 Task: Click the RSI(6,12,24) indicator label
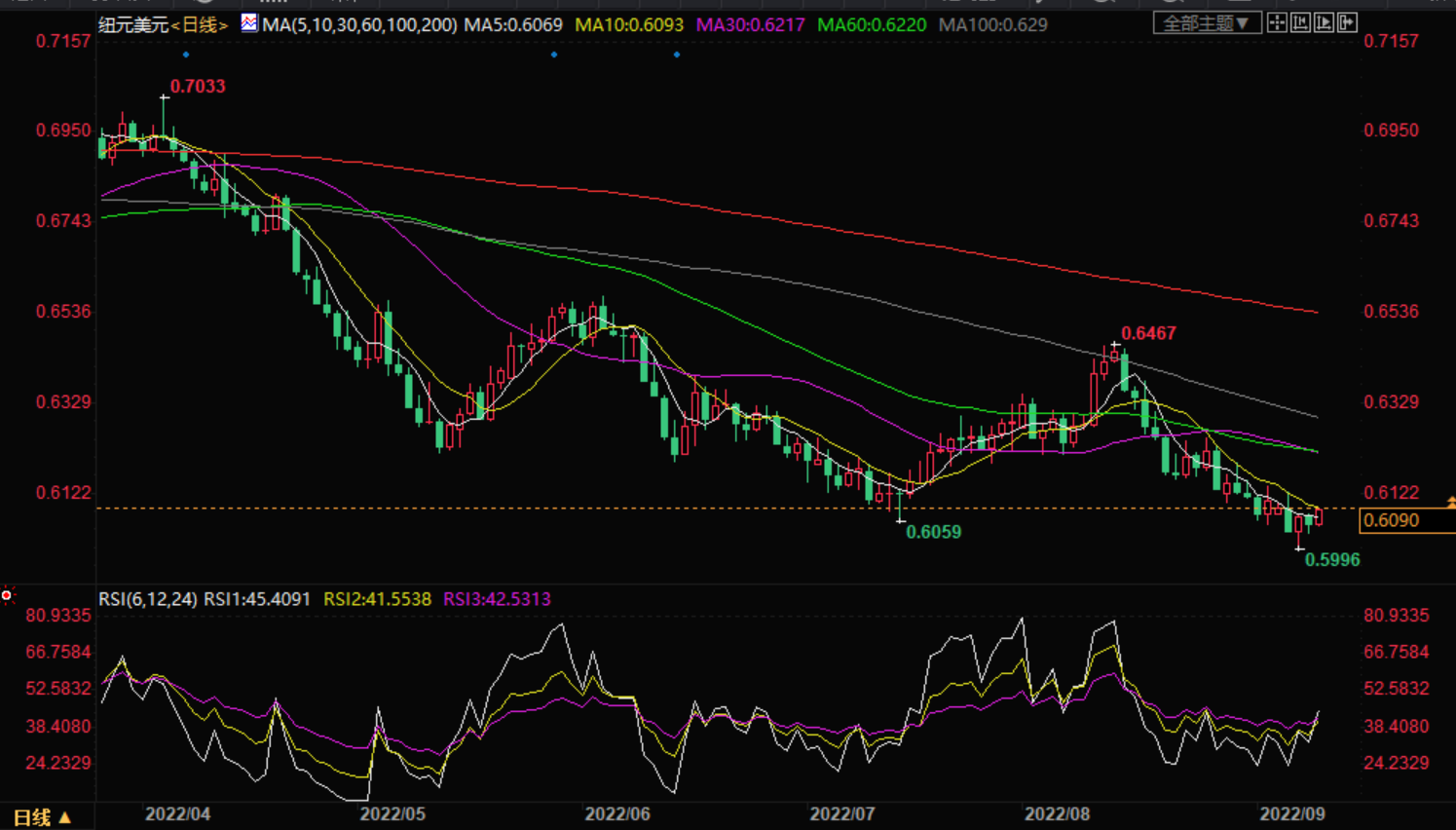148,599
